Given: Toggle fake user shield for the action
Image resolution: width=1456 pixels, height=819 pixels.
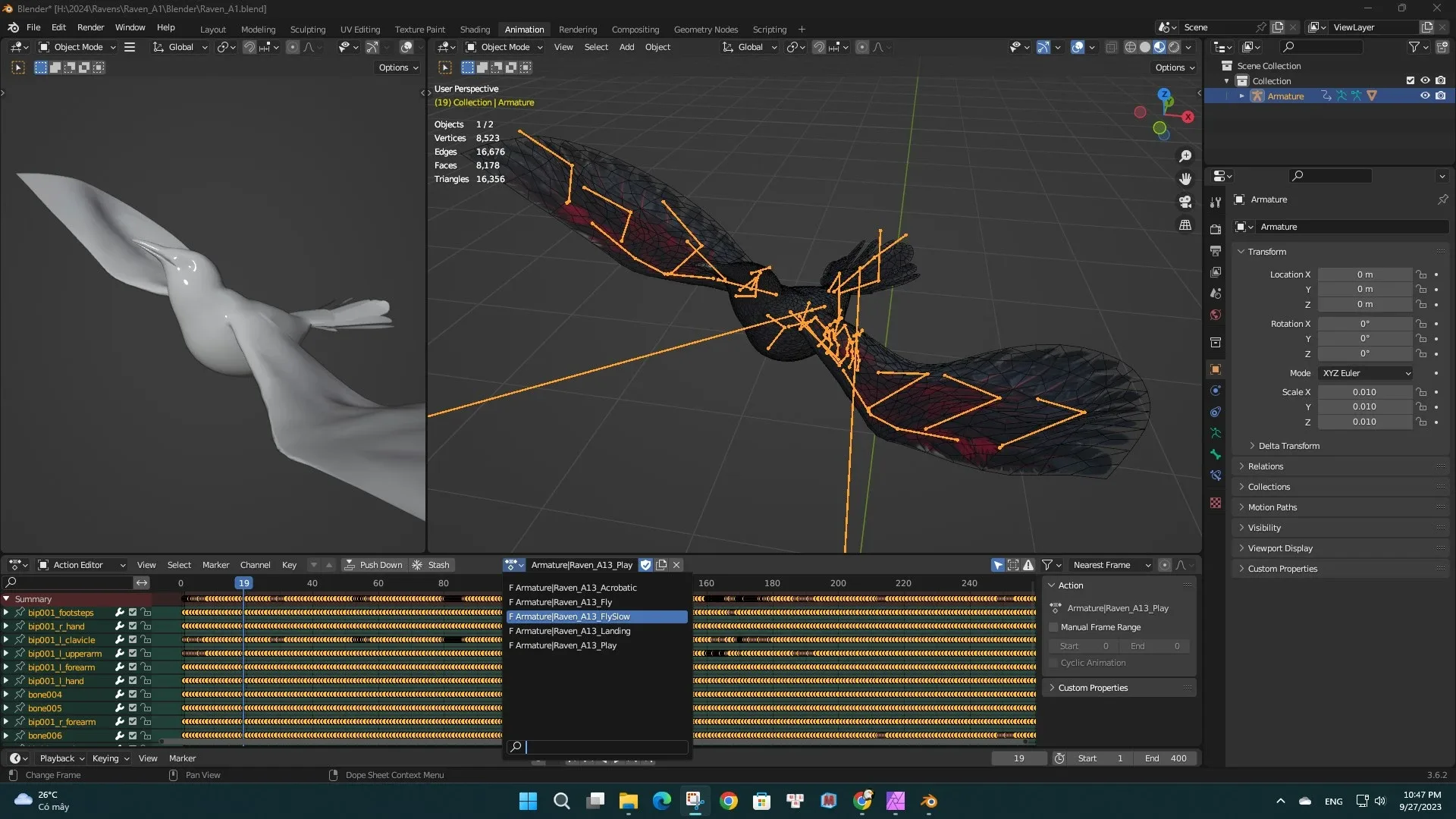Looking at the screenshot, I should coord(645,565).
